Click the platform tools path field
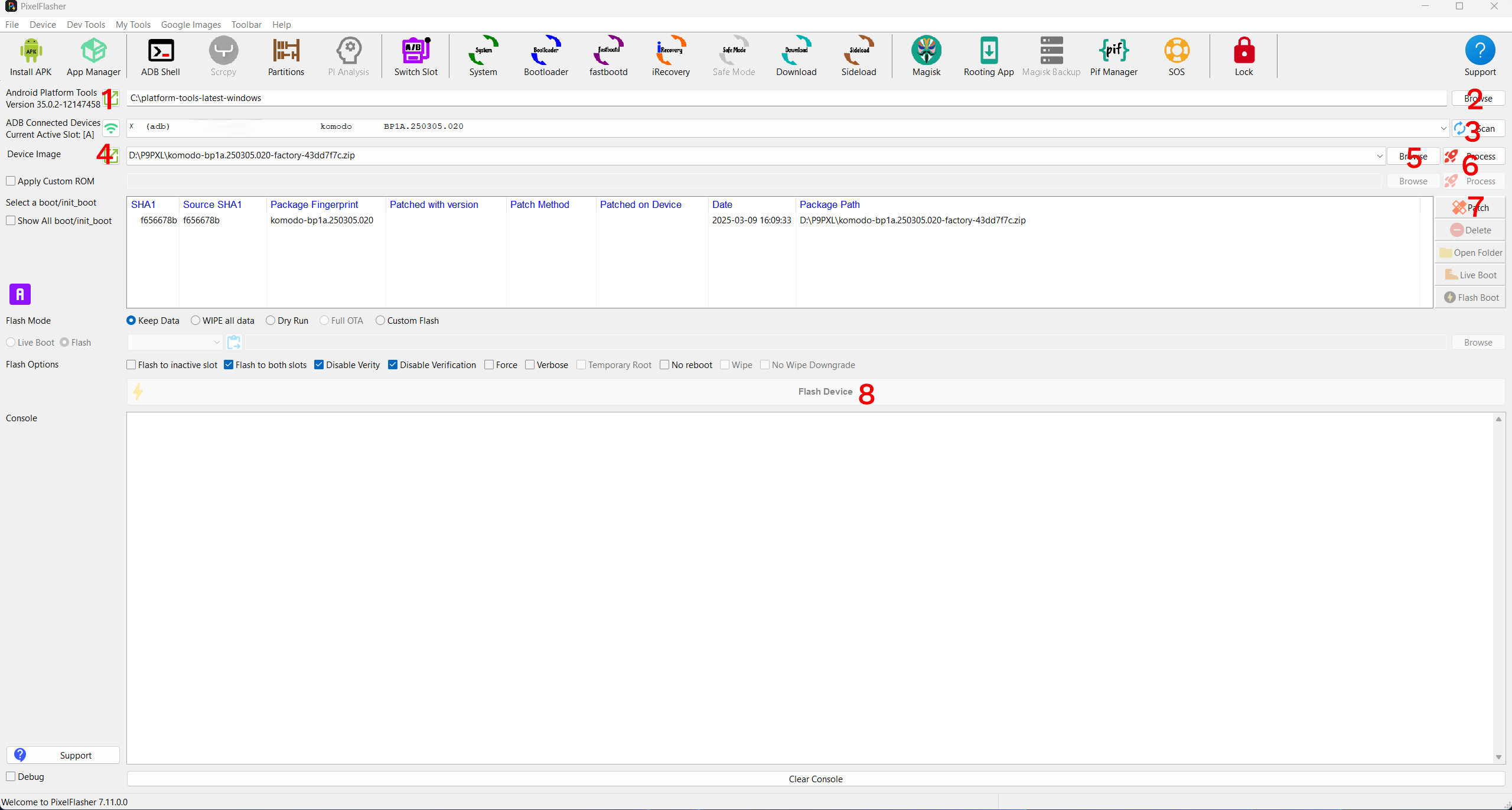Image resolution: width=1512 pixels, height=810 pixels. tap(786, 98)
